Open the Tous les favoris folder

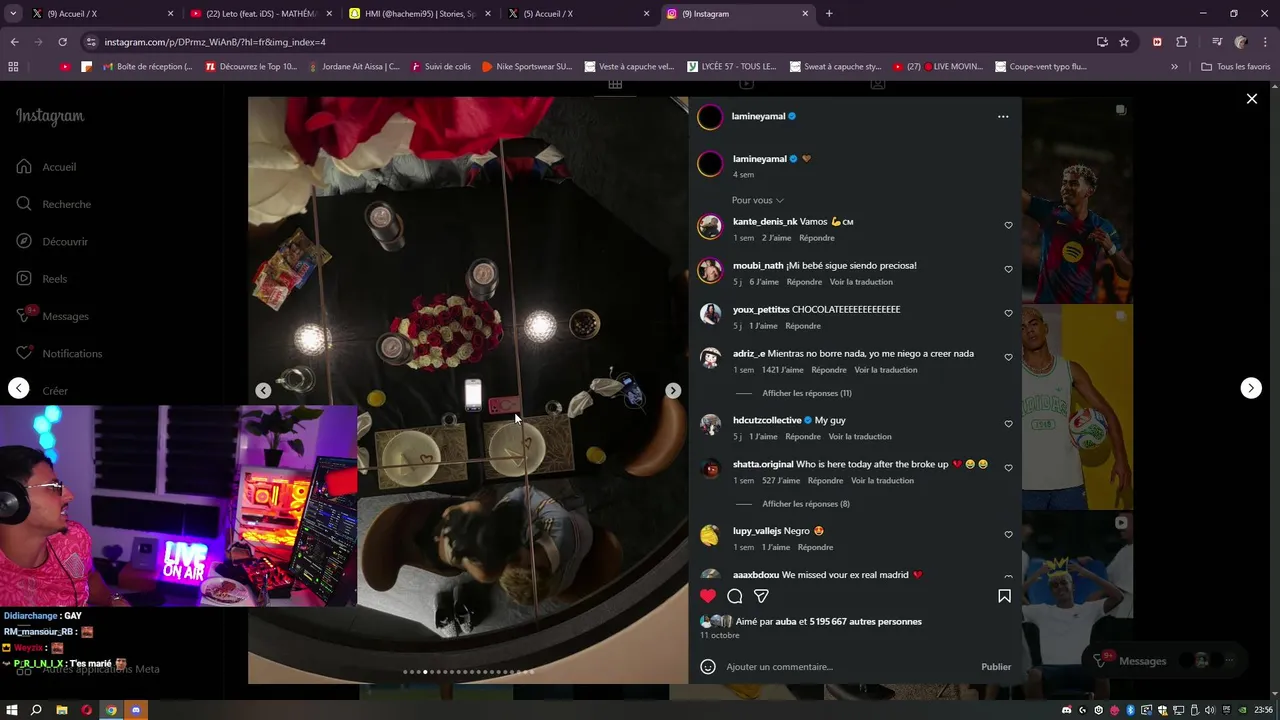pos(1235,67)
